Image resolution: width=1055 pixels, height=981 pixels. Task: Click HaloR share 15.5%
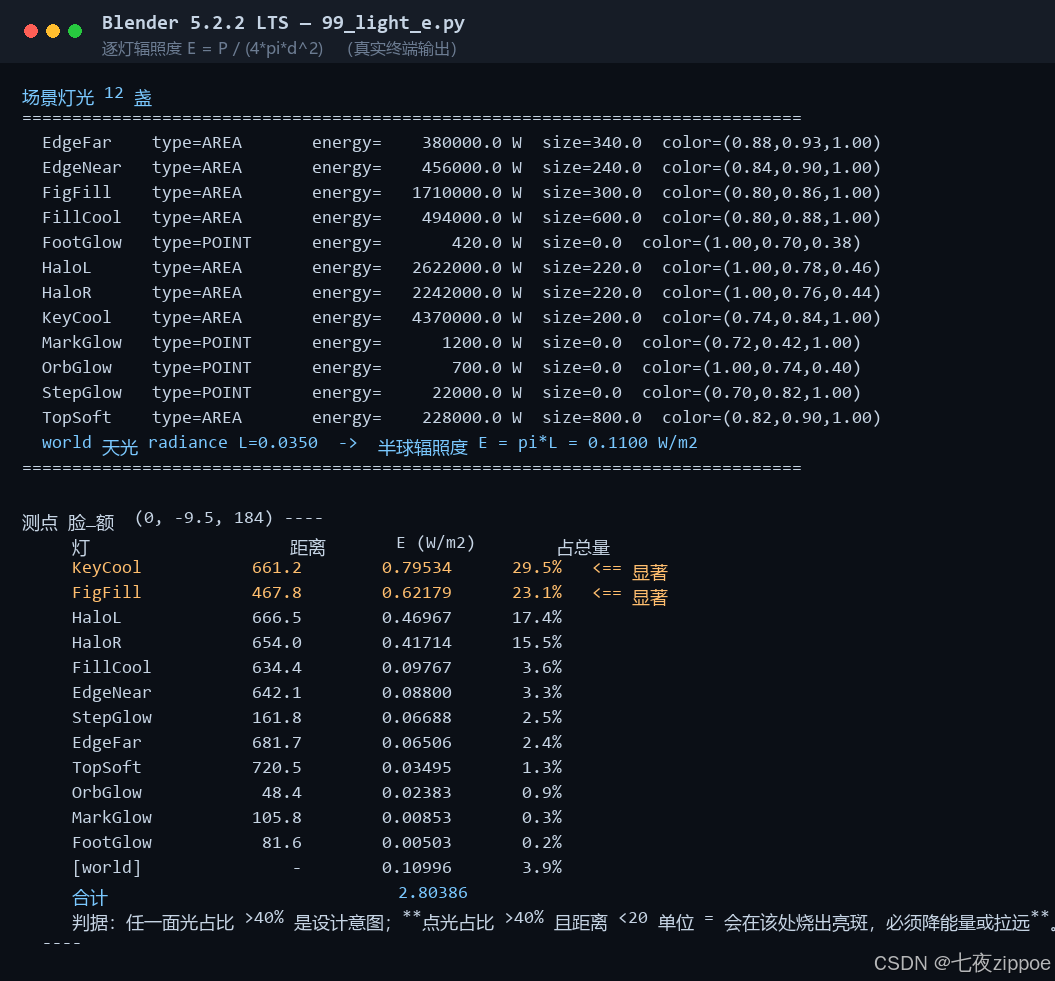[537, 643]
